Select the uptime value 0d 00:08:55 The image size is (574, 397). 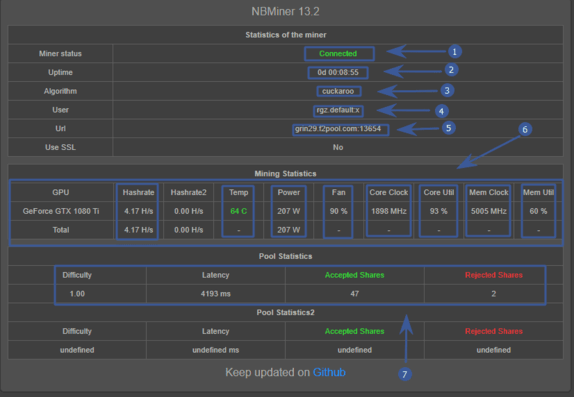click(338, 72)
